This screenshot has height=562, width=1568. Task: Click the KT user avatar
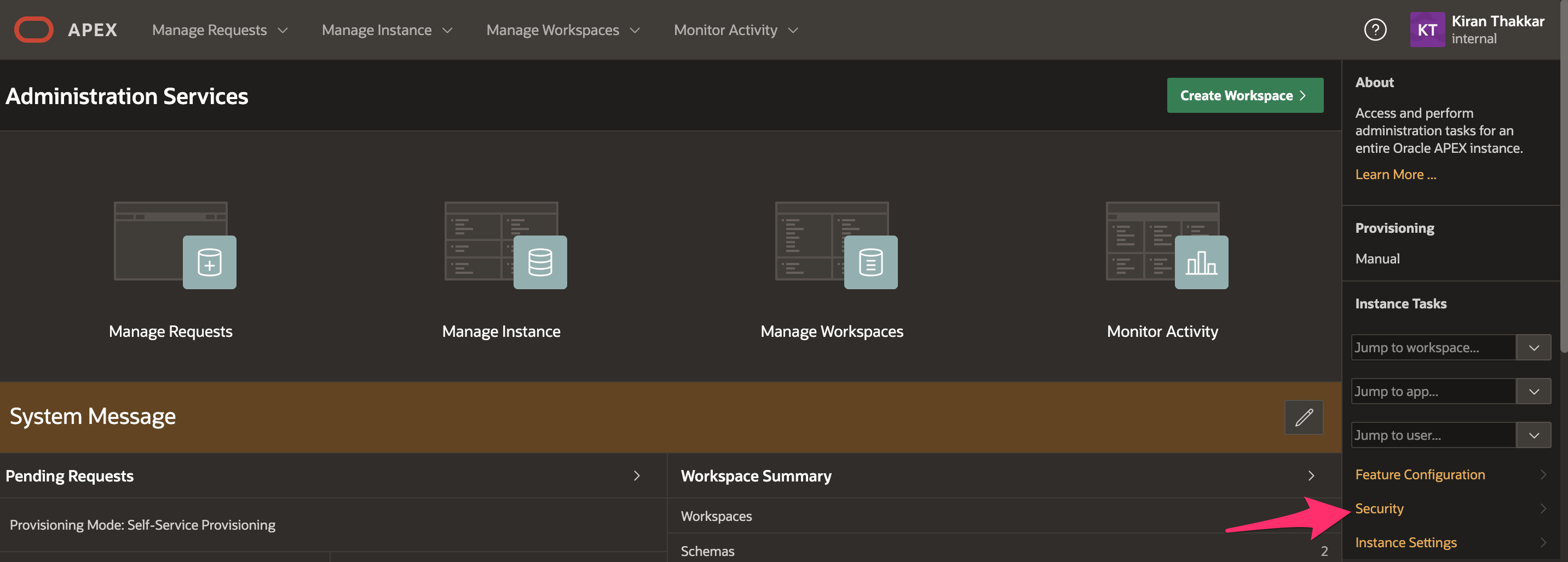[x=1427, y=30]
